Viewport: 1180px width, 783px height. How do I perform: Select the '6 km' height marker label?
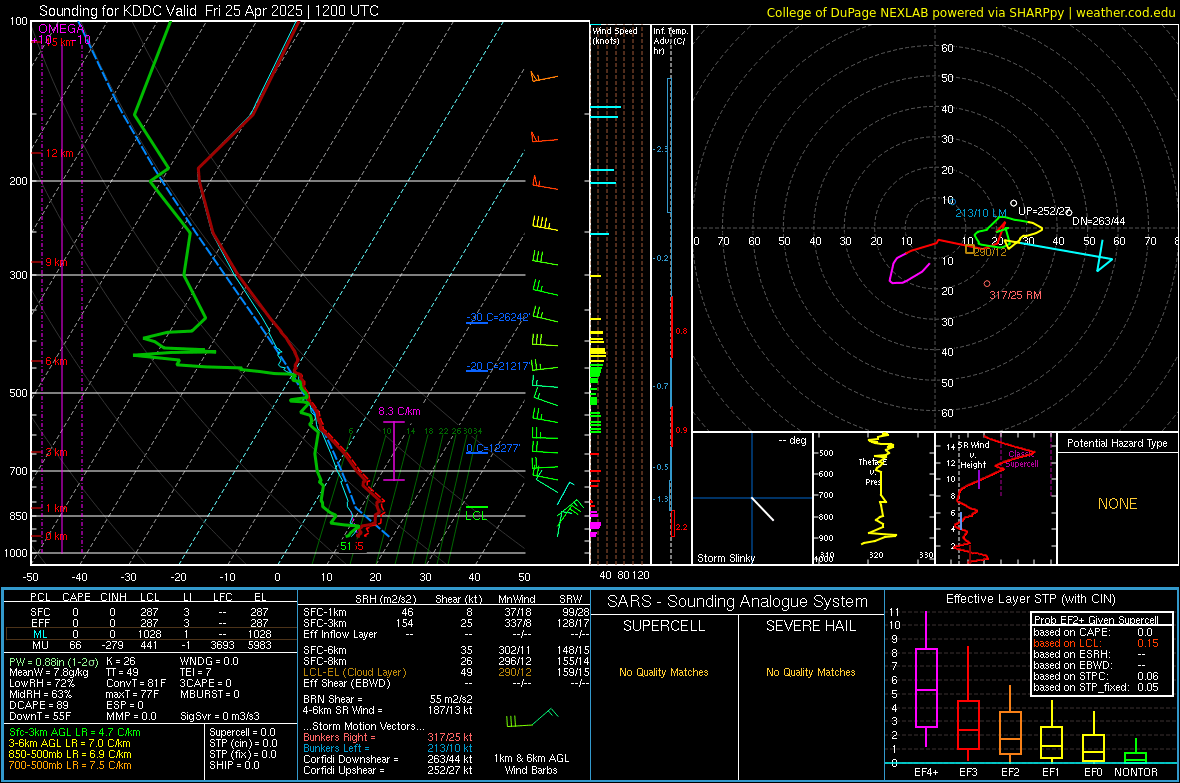(x=56, y=361)
